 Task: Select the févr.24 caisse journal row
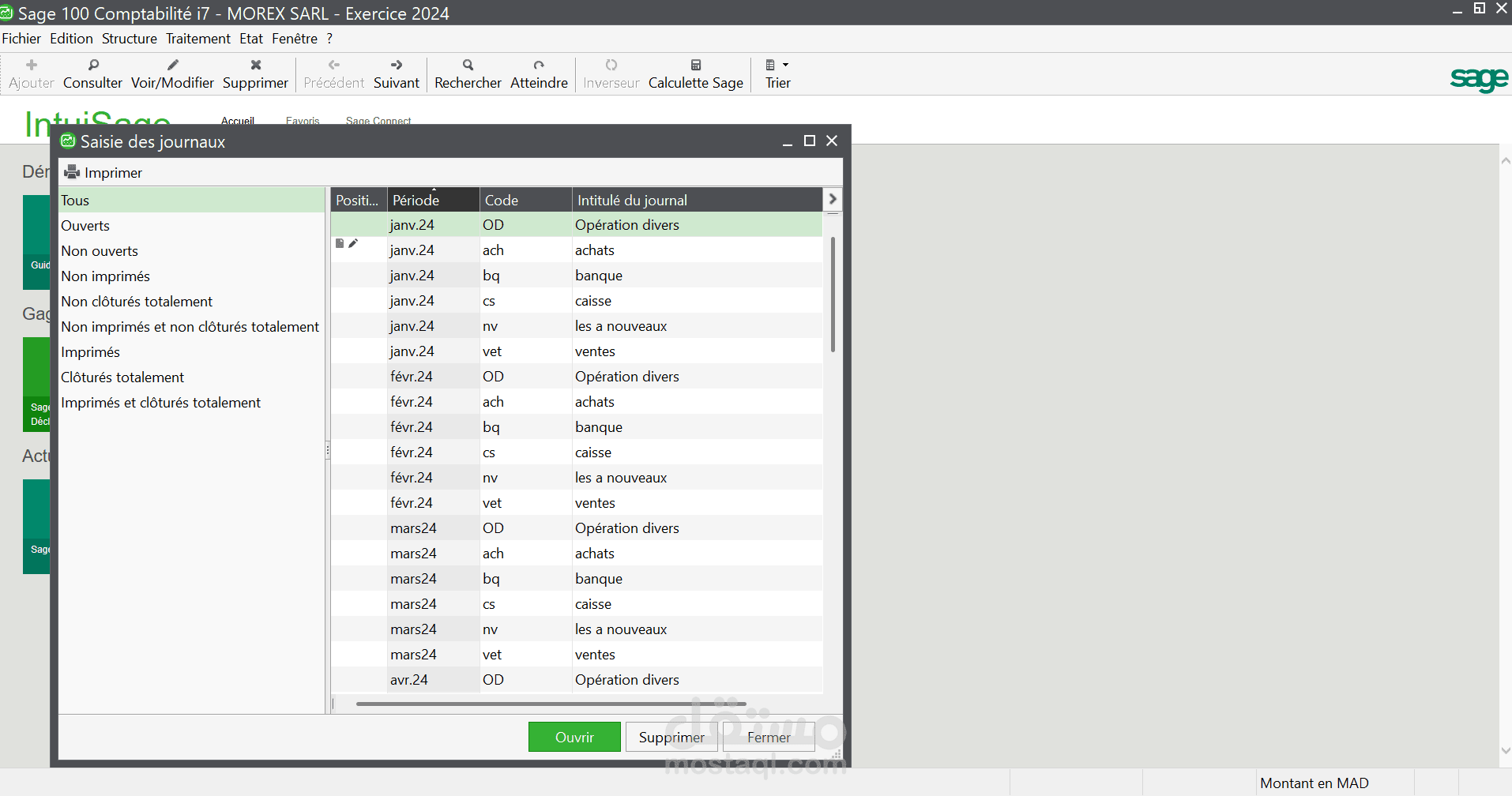click(x=577, y=452)
